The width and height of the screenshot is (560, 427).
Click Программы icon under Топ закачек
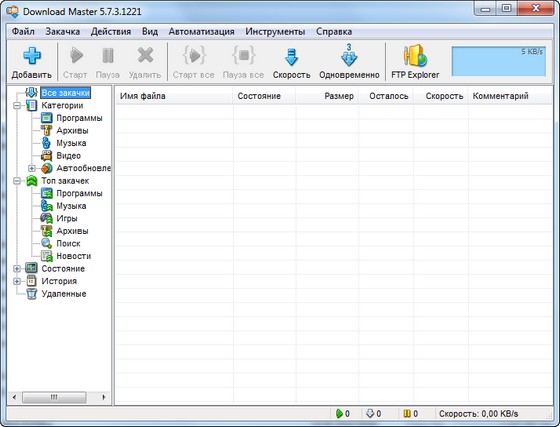pyautogui.click(x=46, y=193)
